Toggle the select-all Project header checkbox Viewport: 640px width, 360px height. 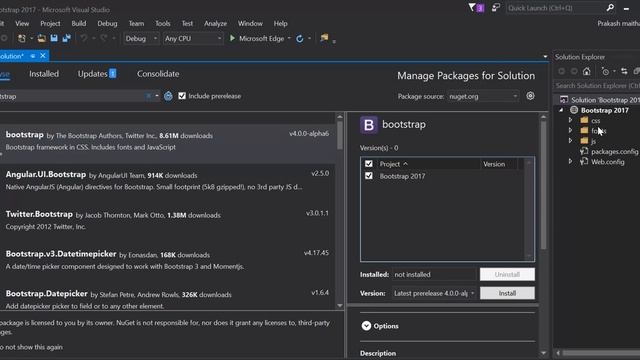tap(369, 164)
